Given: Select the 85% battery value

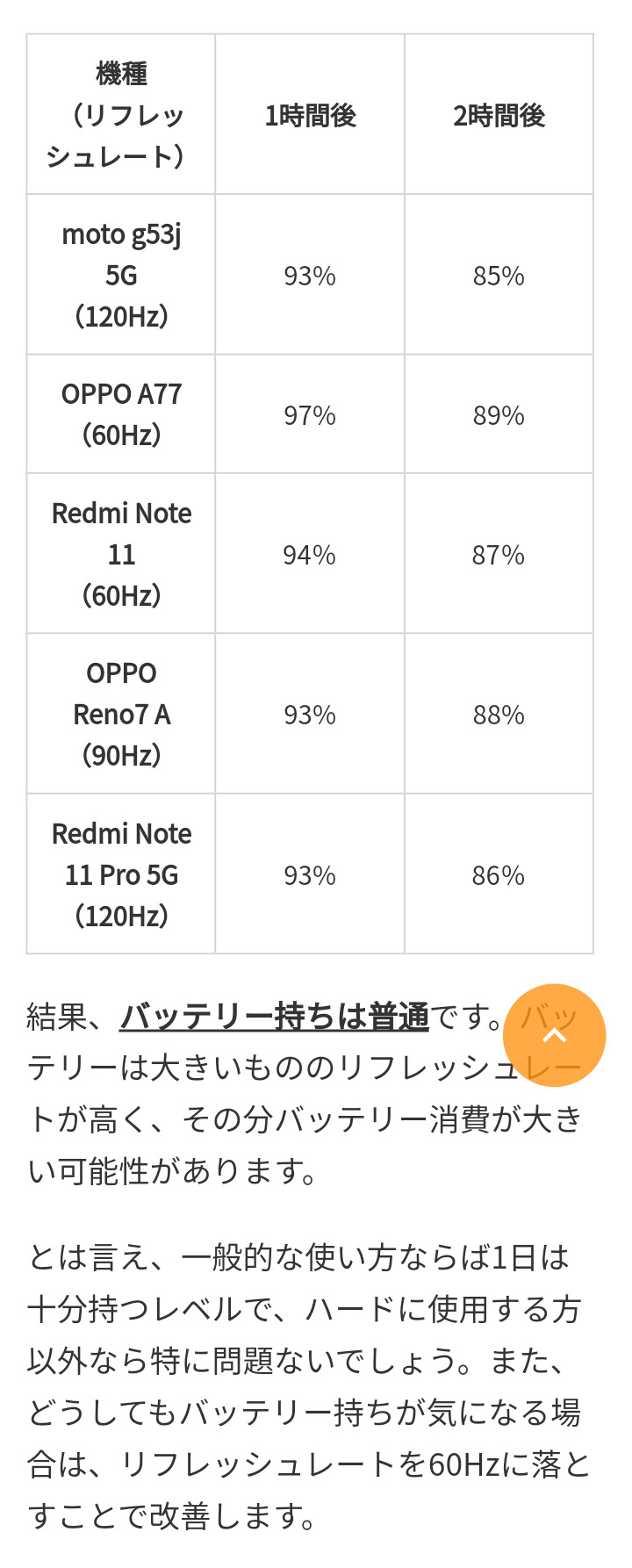Looking at the screenshot, I should (x=499, y=276).
